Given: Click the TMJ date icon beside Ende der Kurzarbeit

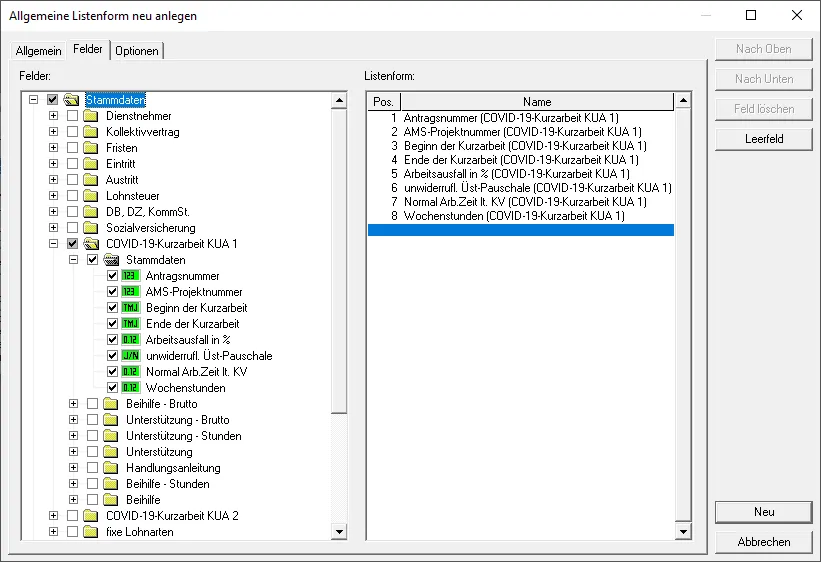Looking at the screenshot, I should coord(130,323).
